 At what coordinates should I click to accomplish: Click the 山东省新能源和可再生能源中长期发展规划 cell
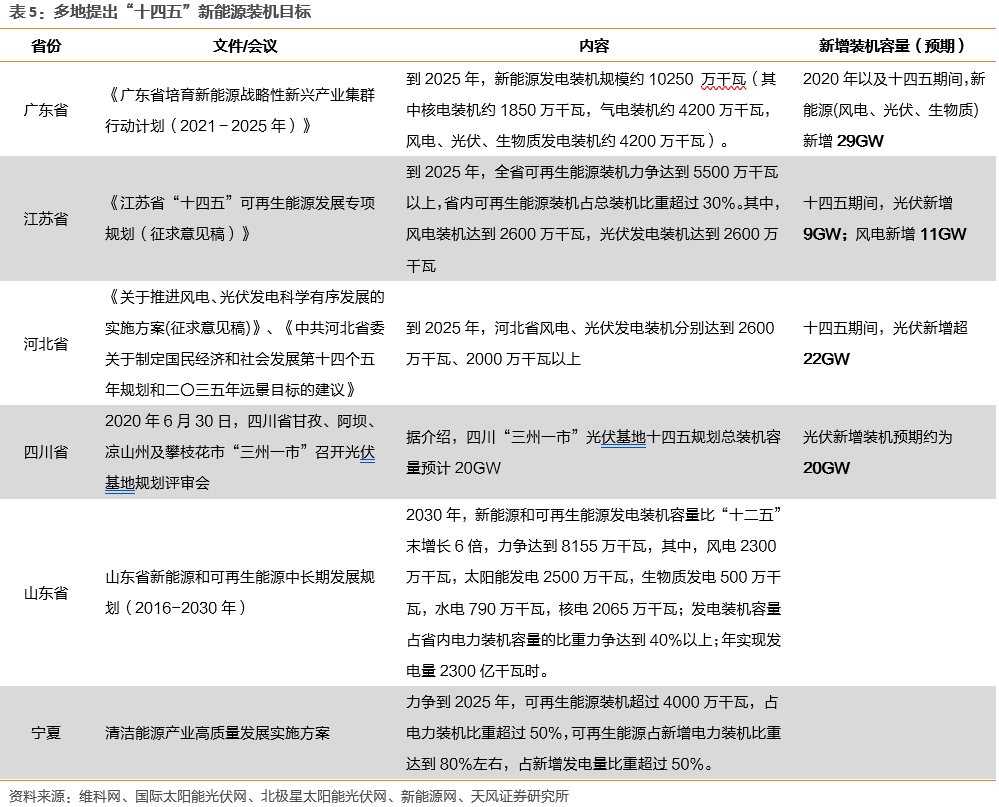click(x=240, y=592)
